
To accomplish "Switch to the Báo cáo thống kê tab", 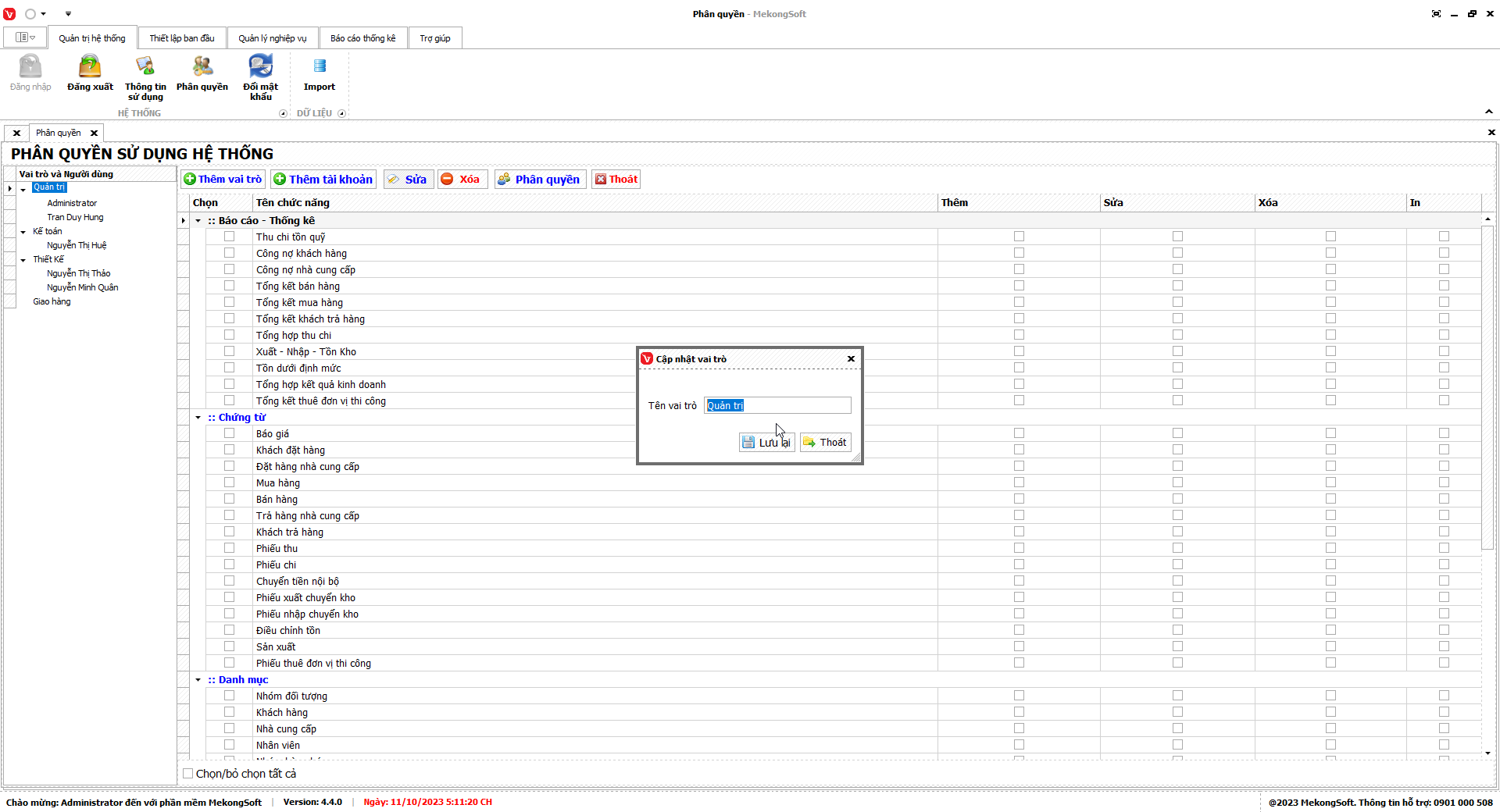I will [x=363, y=38].
